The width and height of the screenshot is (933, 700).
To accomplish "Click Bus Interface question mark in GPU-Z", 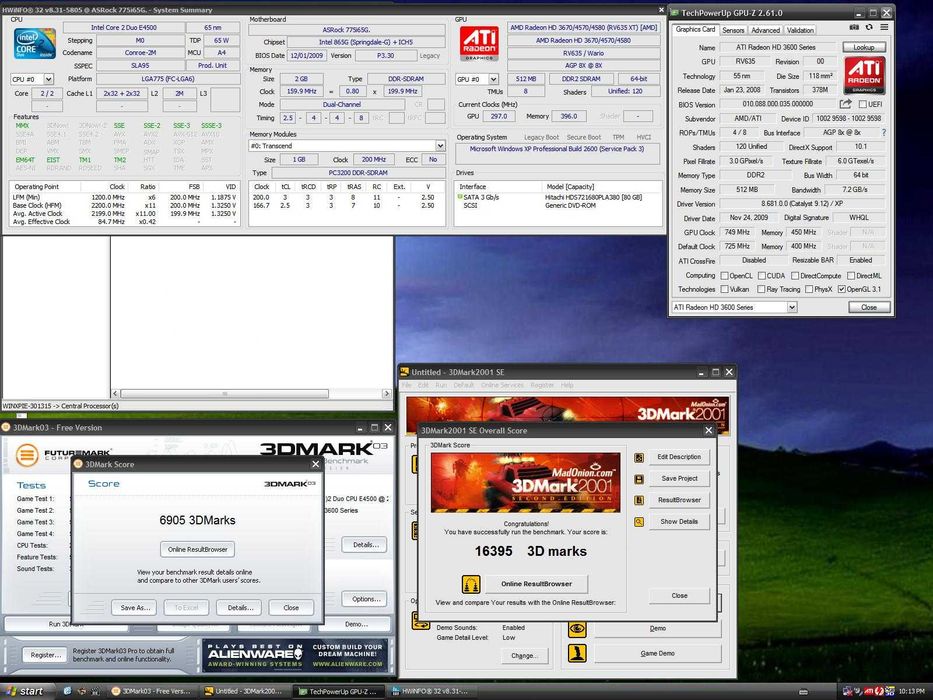I will [x=884, y=132].
